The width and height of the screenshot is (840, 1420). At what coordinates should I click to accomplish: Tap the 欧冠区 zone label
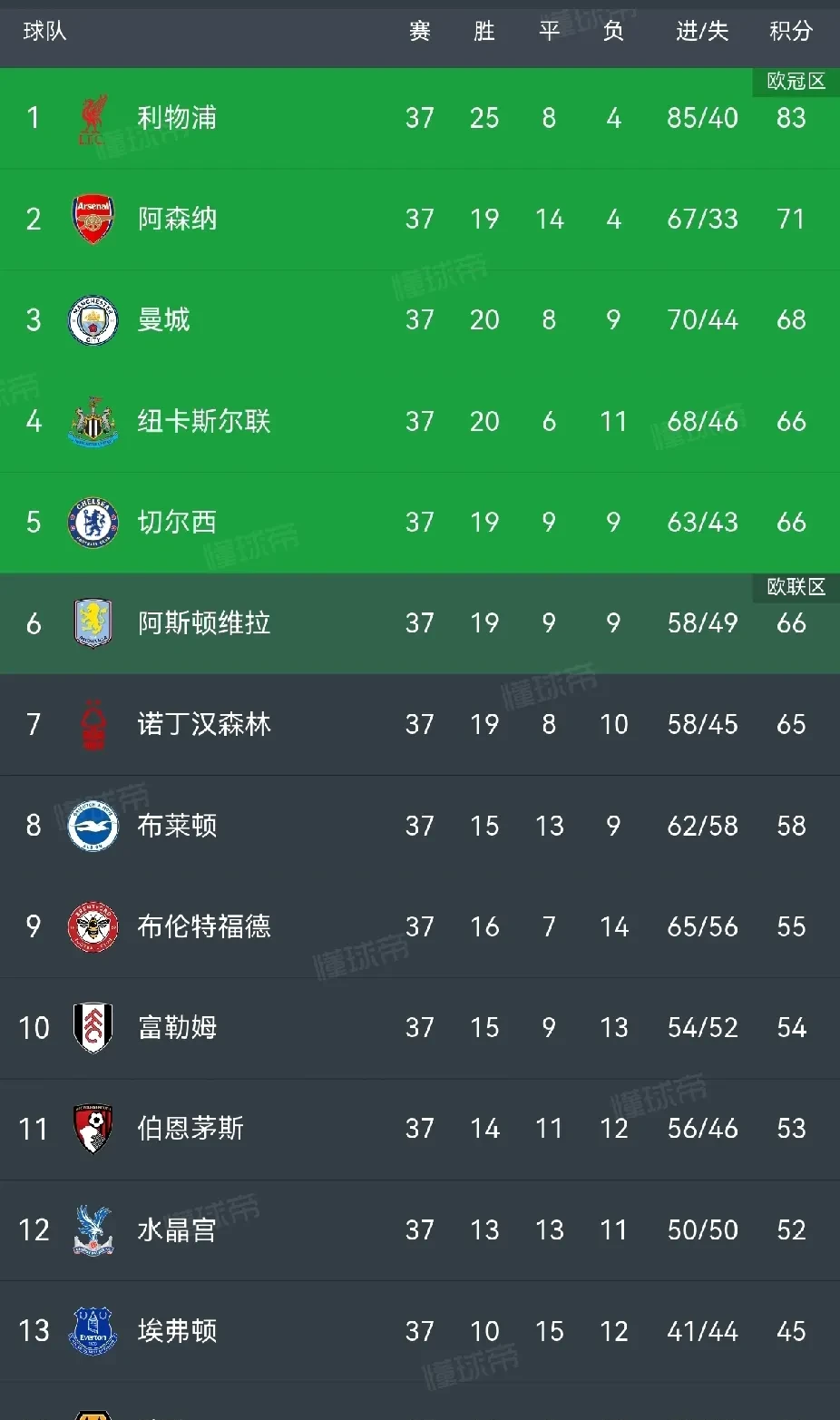(796, 82)
